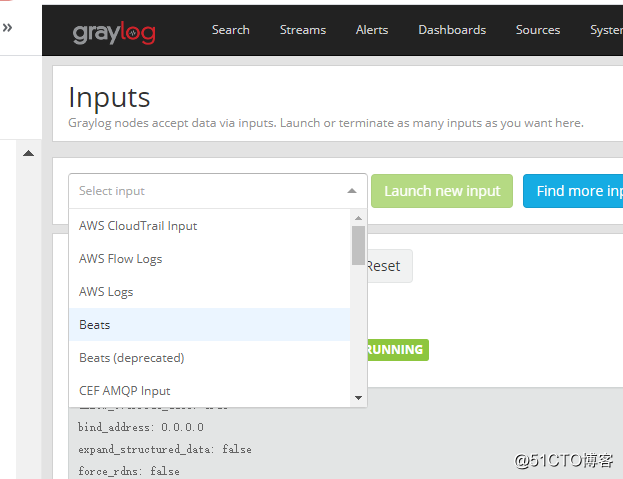Viewport: 623px width, 479px height.
Task: Select Beats (deprecated) option
Action: pyautogui.click(x=209, y=358)
